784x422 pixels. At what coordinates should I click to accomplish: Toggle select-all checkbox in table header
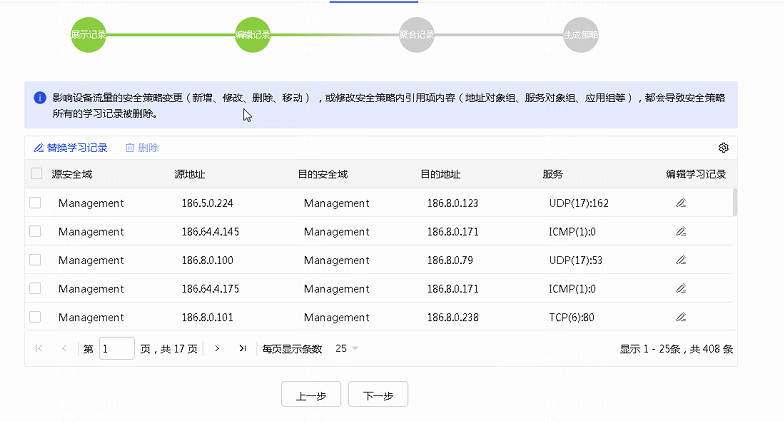click(36, 174)
